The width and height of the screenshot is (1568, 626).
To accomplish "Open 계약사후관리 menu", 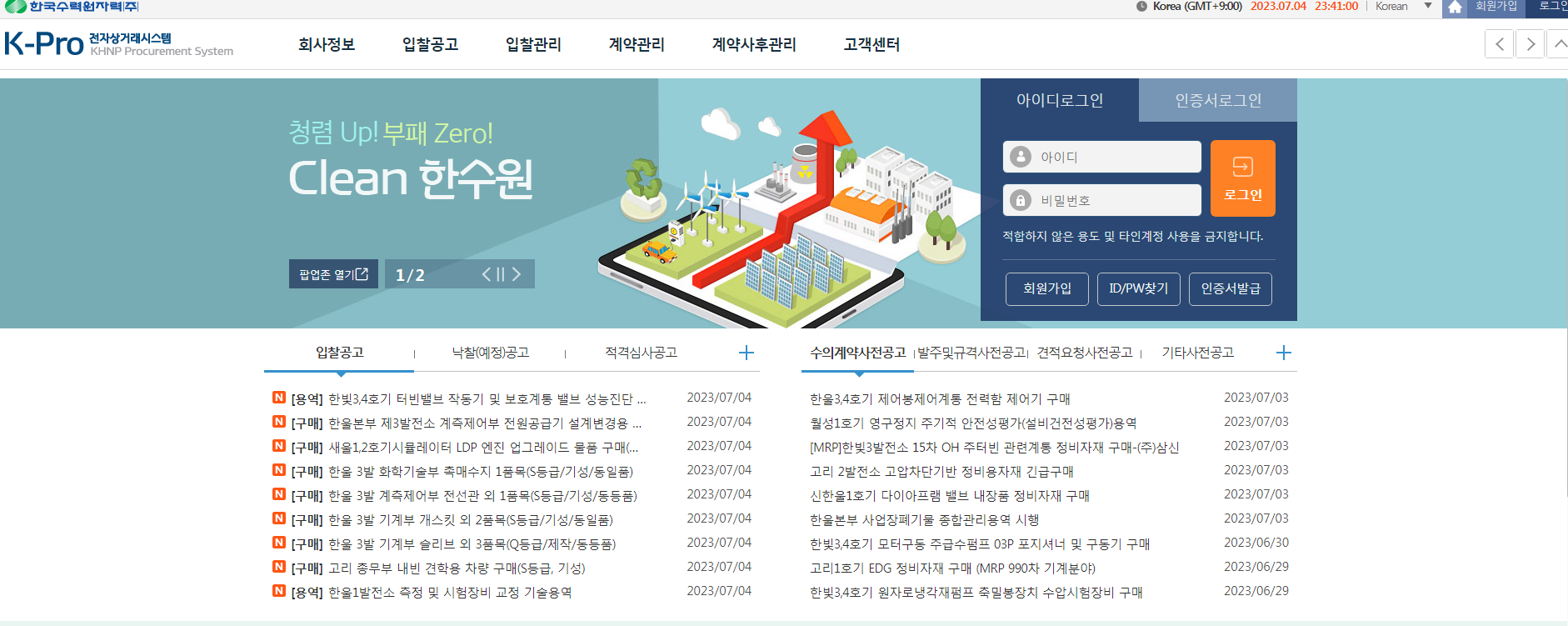I will [x=754, y=44].
